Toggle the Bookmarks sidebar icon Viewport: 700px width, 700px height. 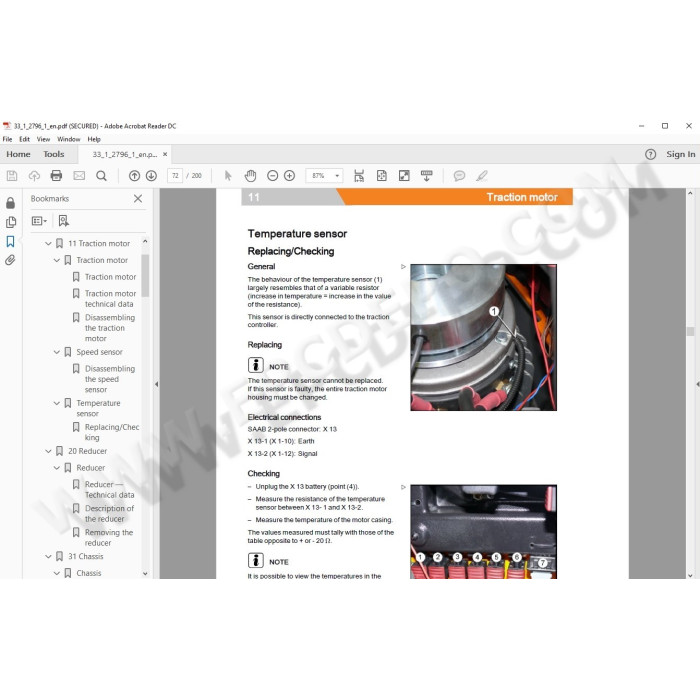10,242
